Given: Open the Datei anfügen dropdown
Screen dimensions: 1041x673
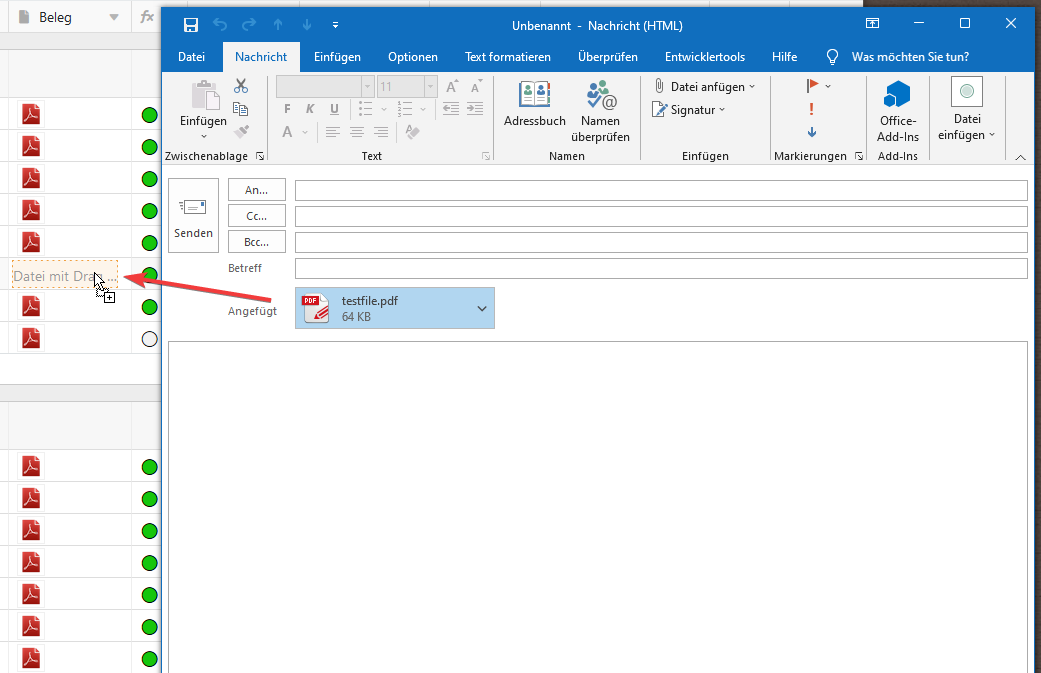Looking at the screenshot, I should click(704, 86).
